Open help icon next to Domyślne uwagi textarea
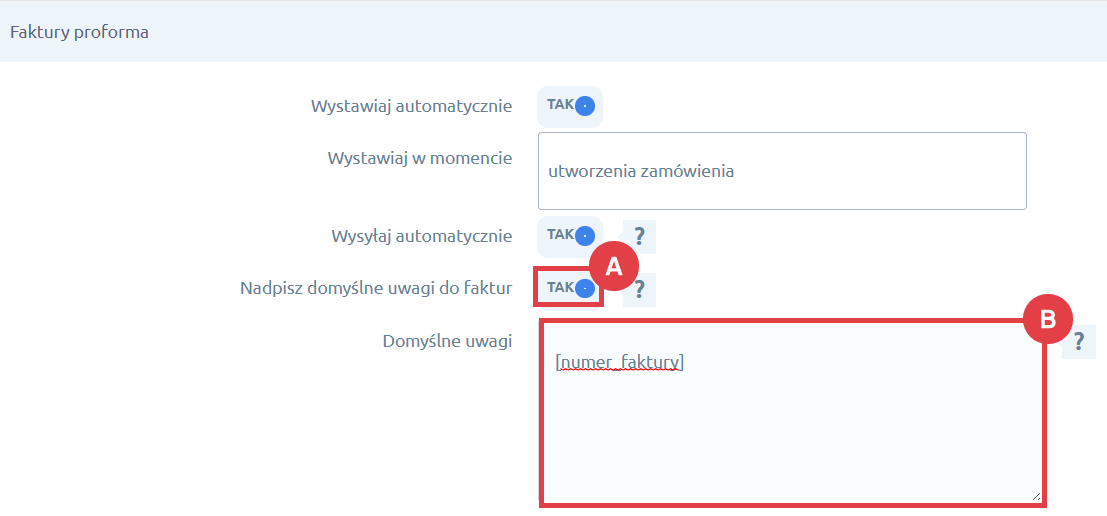 1079,342
